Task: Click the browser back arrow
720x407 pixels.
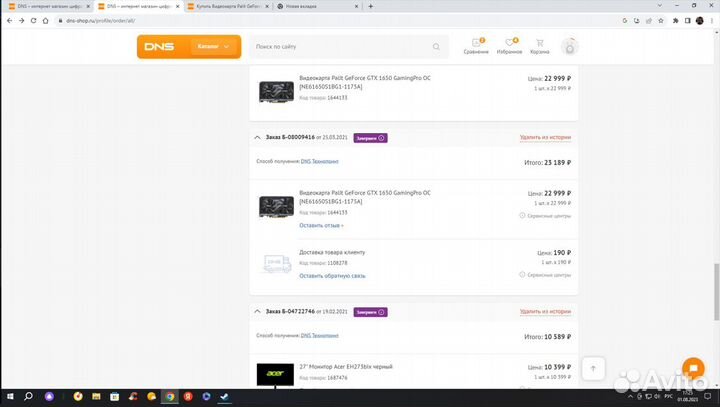Action: [x=10, y=21]
